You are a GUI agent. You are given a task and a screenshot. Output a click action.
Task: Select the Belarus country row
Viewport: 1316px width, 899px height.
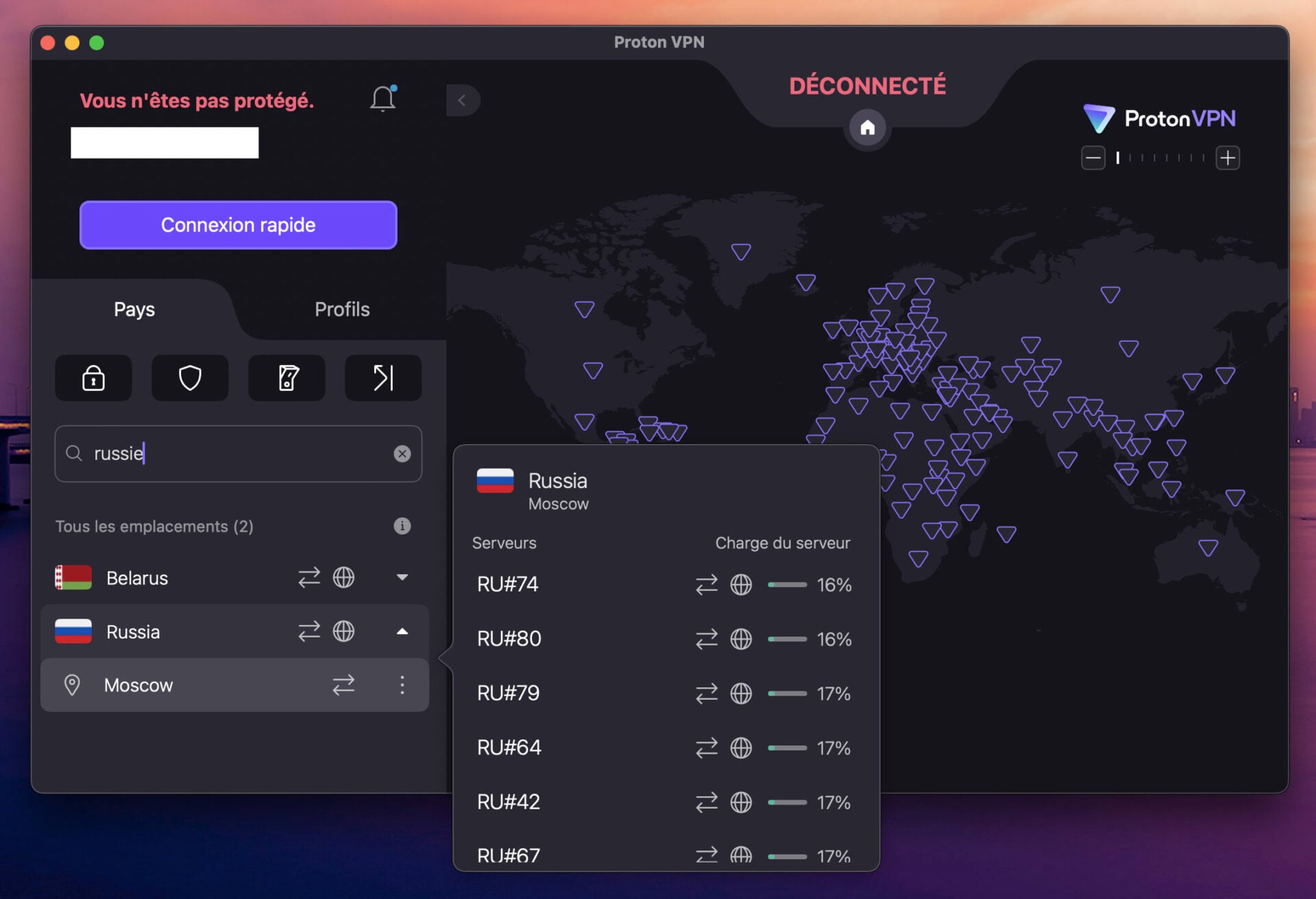[234, 578]
